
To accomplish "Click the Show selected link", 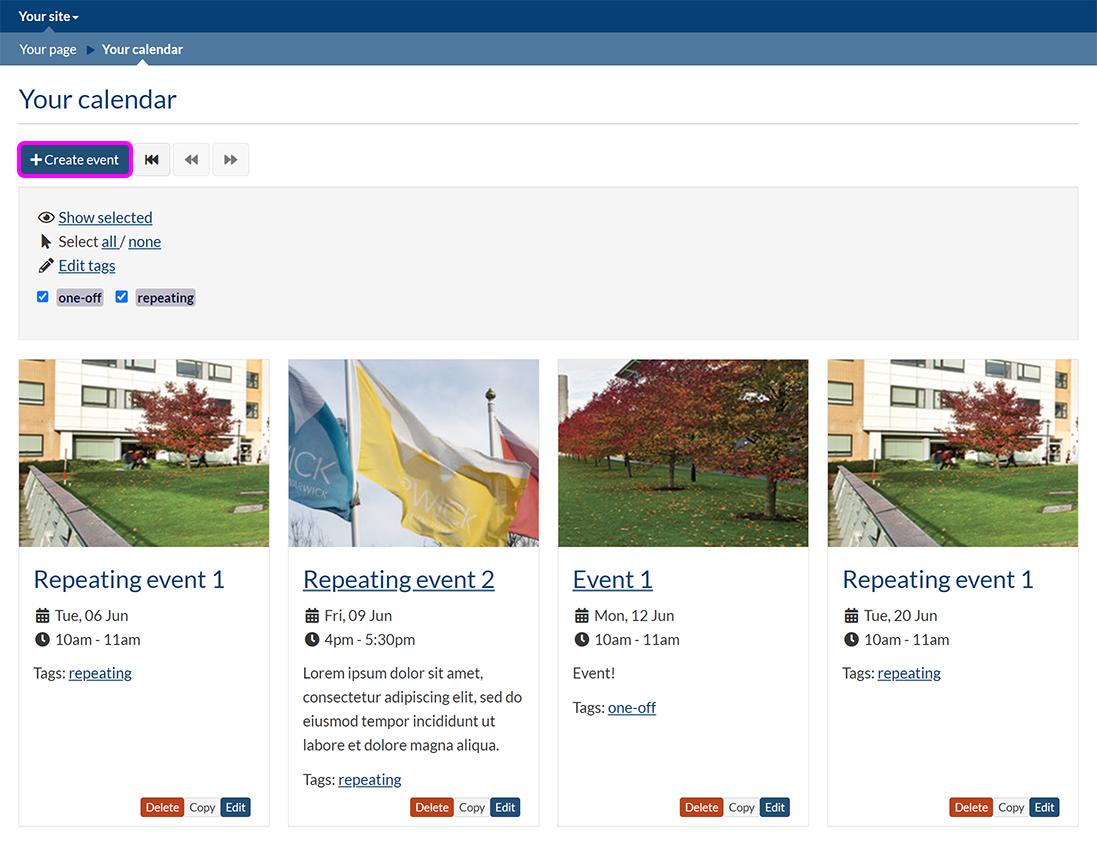I will tap(105, 218).
